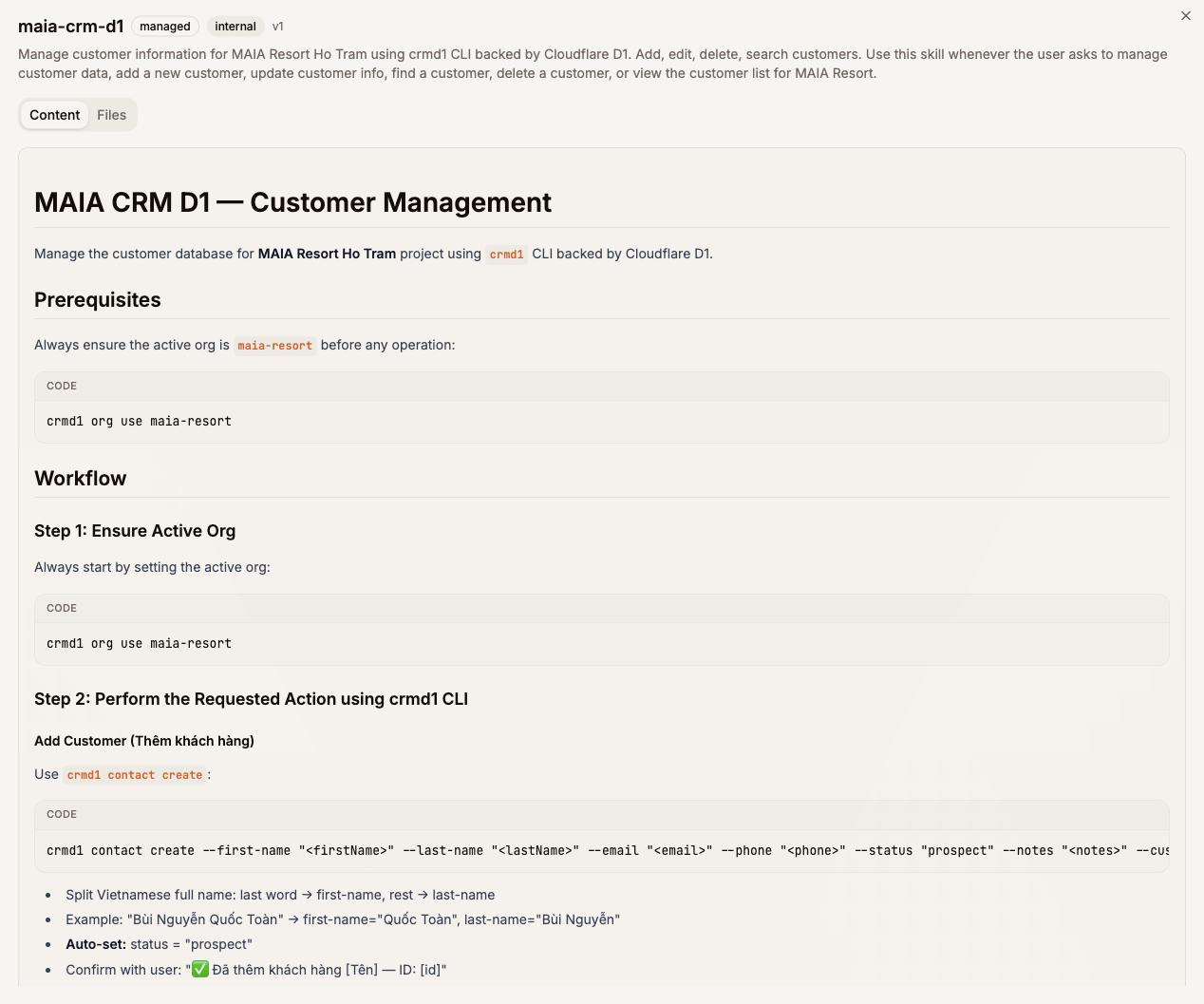Click the crmd1 contact create command line
The image size is (1204, 1004).
point(608,851)
